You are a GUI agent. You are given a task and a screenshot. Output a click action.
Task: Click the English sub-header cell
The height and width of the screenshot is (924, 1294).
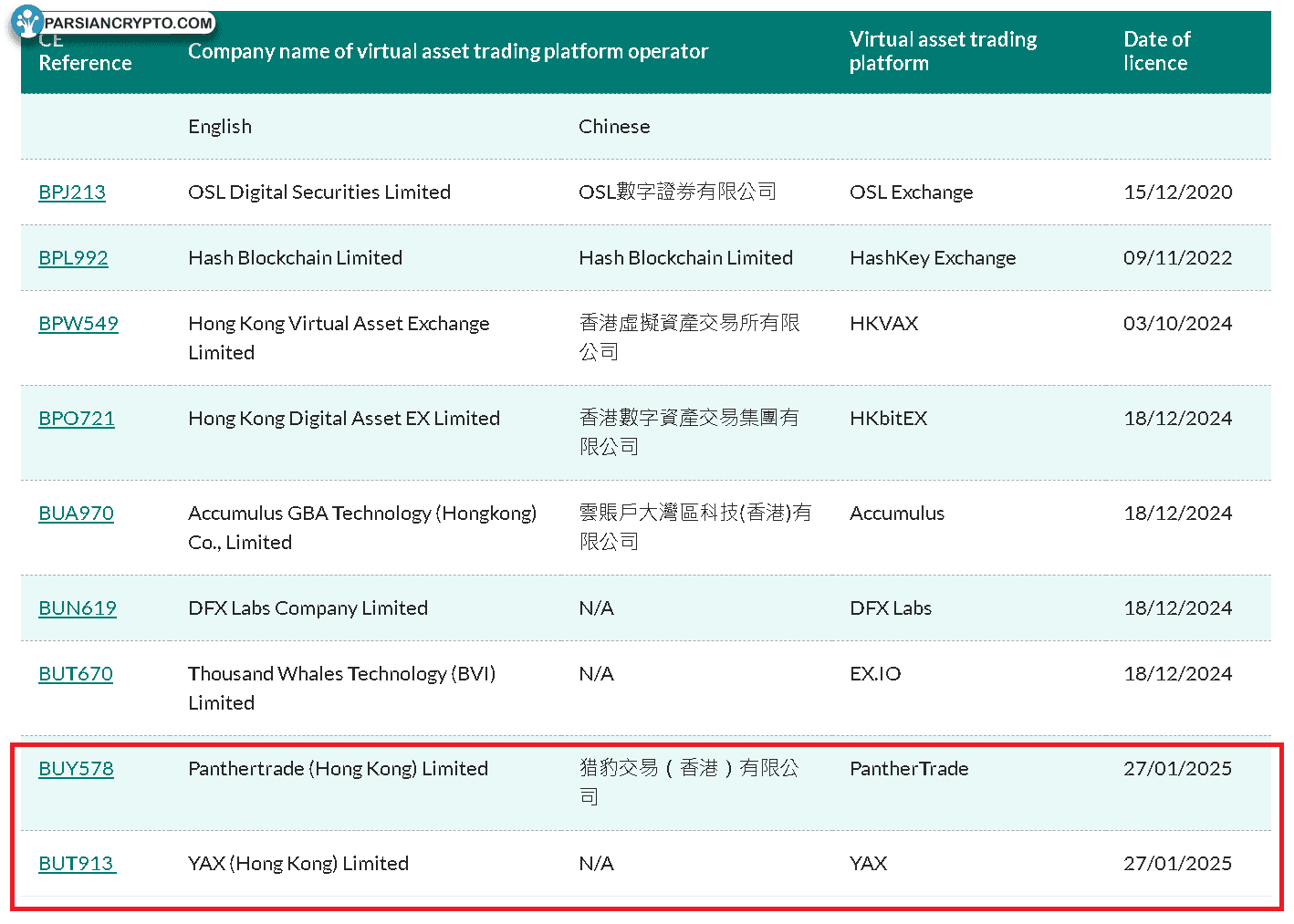[x=220, y=127]
